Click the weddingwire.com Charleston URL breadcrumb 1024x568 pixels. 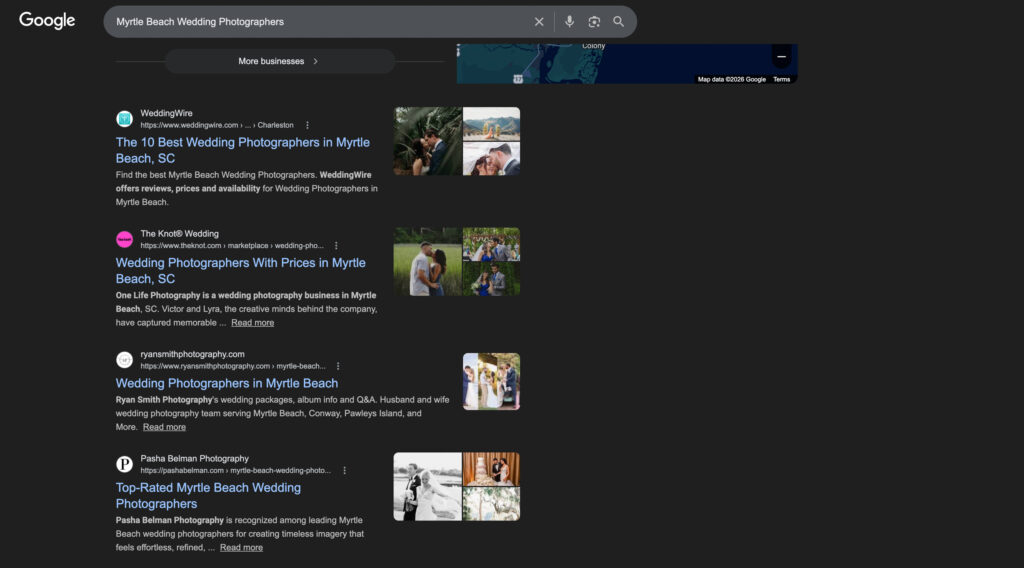click(217, 125)
